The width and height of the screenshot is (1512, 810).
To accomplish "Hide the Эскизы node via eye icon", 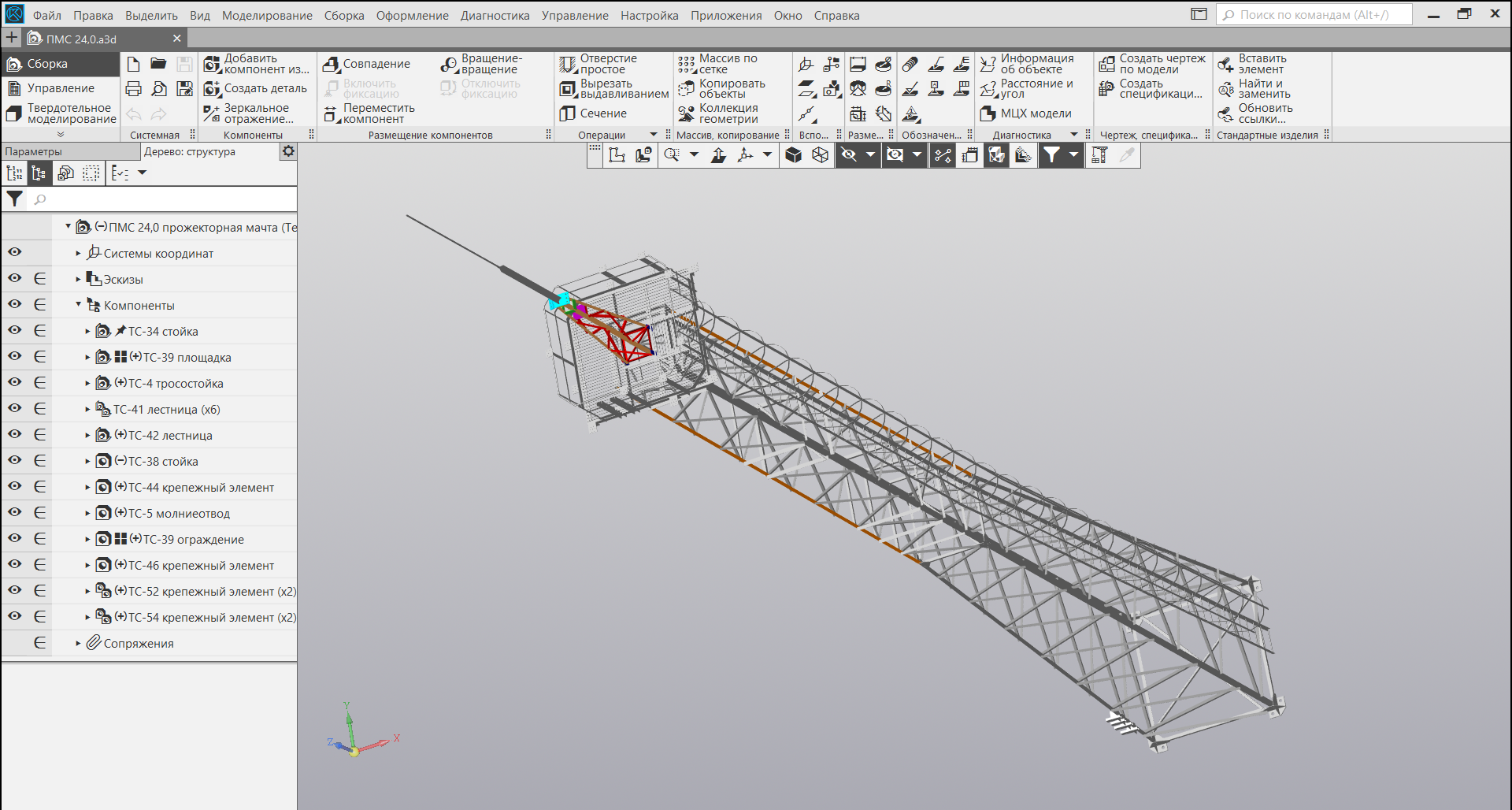I will coord(15,278).
